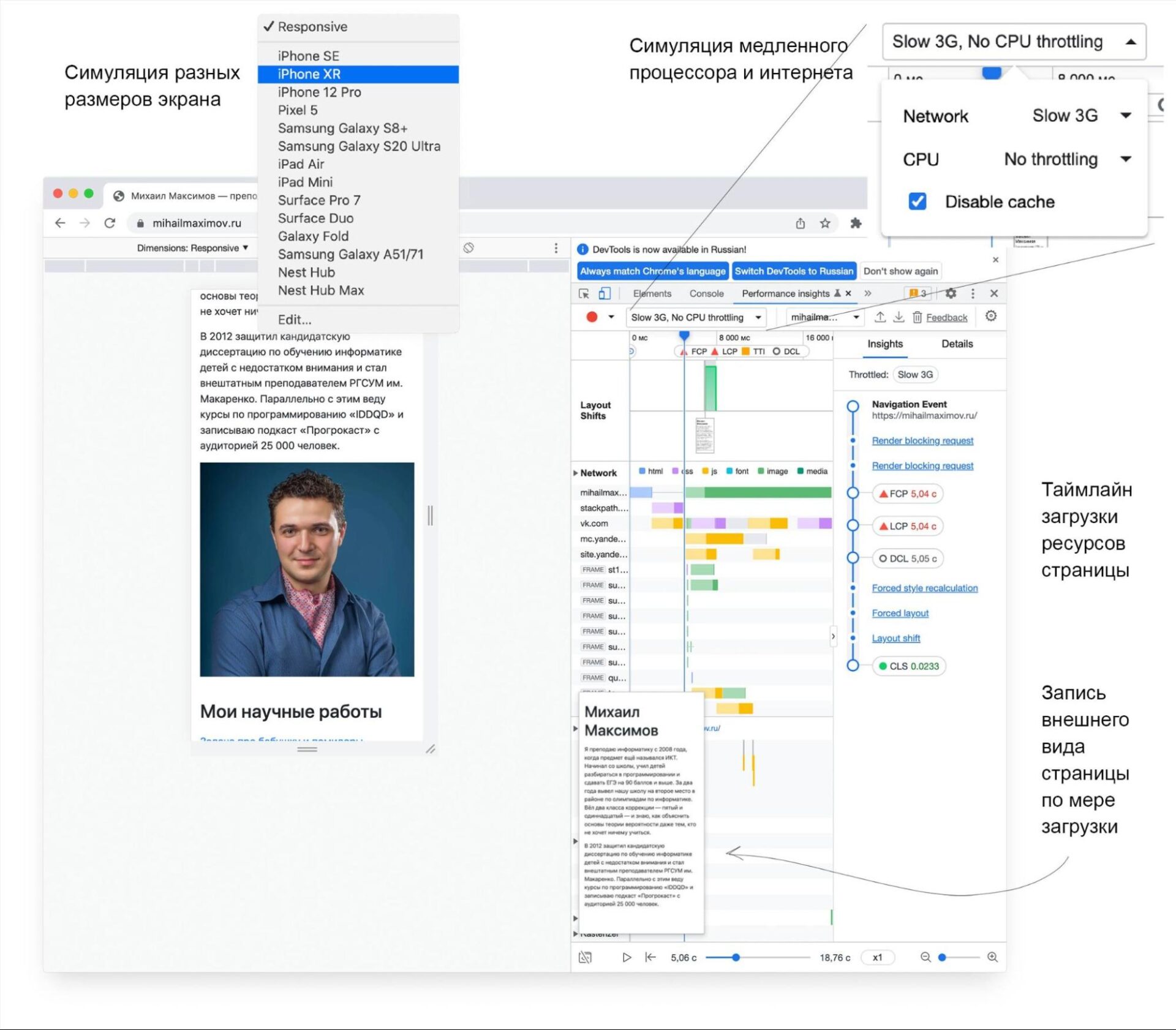Click the rotate device icon
1176x1030 pixels.
tap(469, 248)
